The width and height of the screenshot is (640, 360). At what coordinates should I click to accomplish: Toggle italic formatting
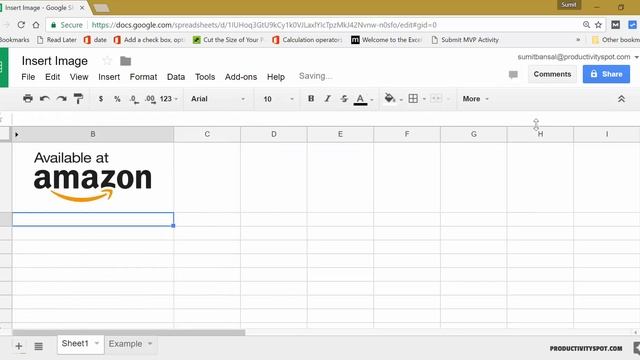pyautogui.click(x=327, y=98)
